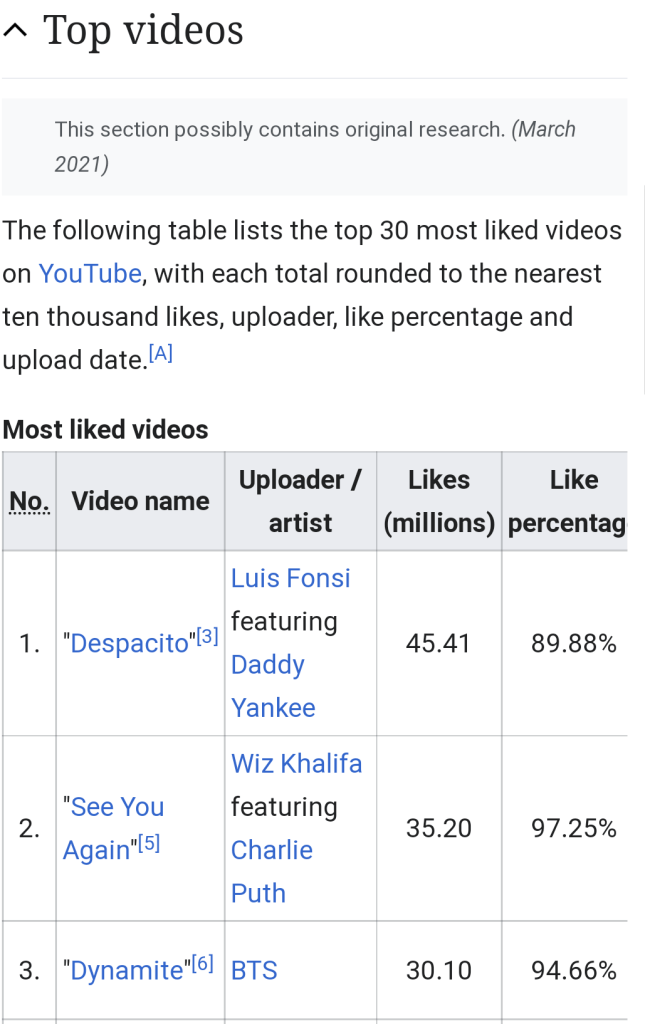Collapse the Top videos section chevron

click(x=15, y=31)
